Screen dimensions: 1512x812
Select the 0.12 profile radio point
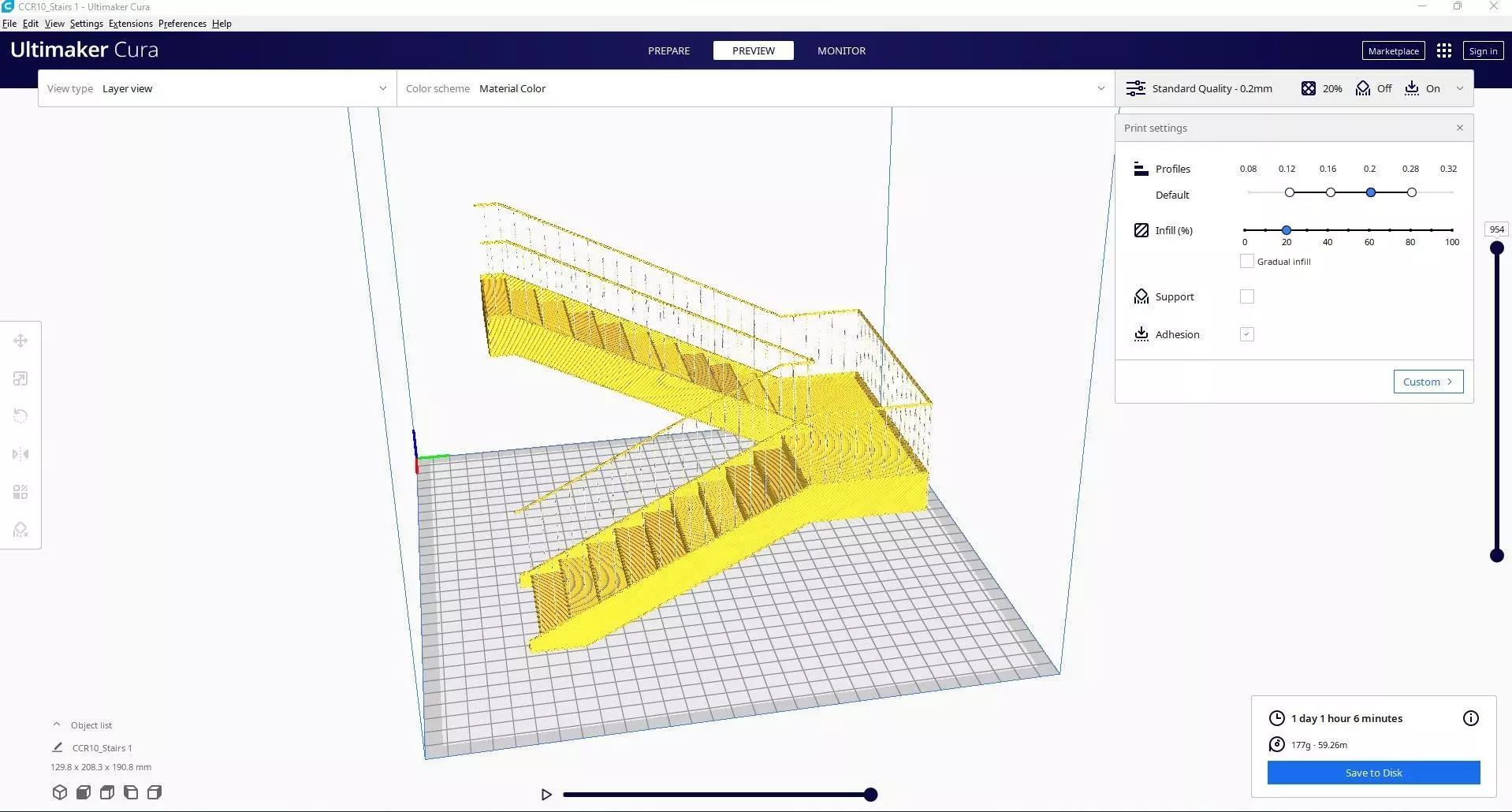point(1290,192)
